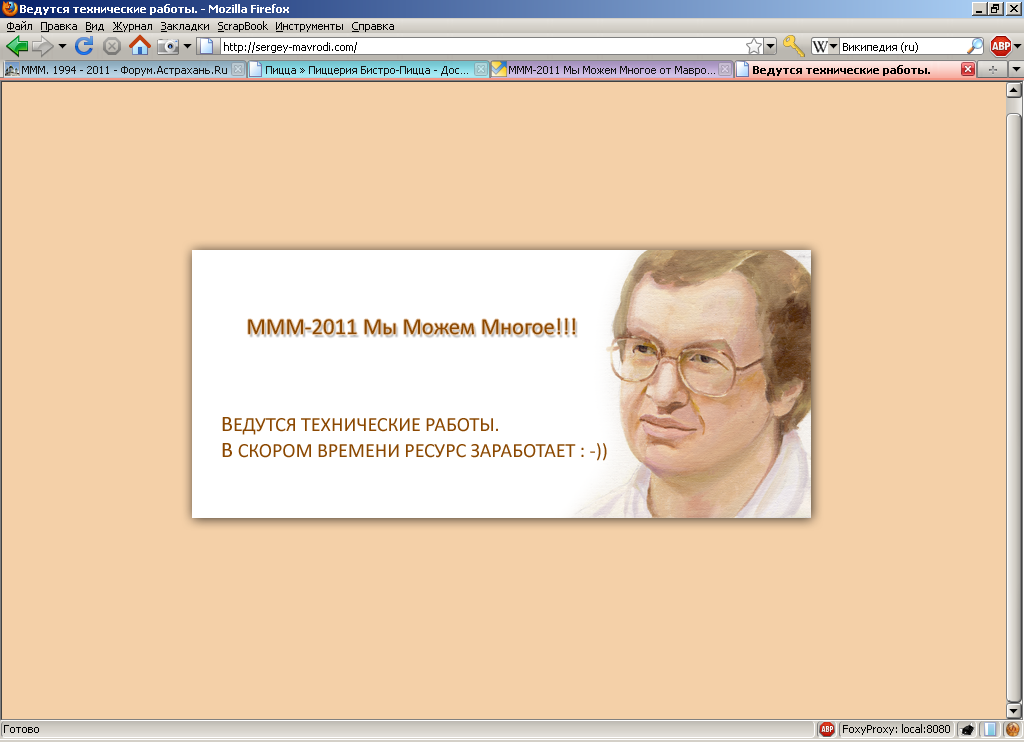Click the Ведутся технические работы. text line

point(360,425)
